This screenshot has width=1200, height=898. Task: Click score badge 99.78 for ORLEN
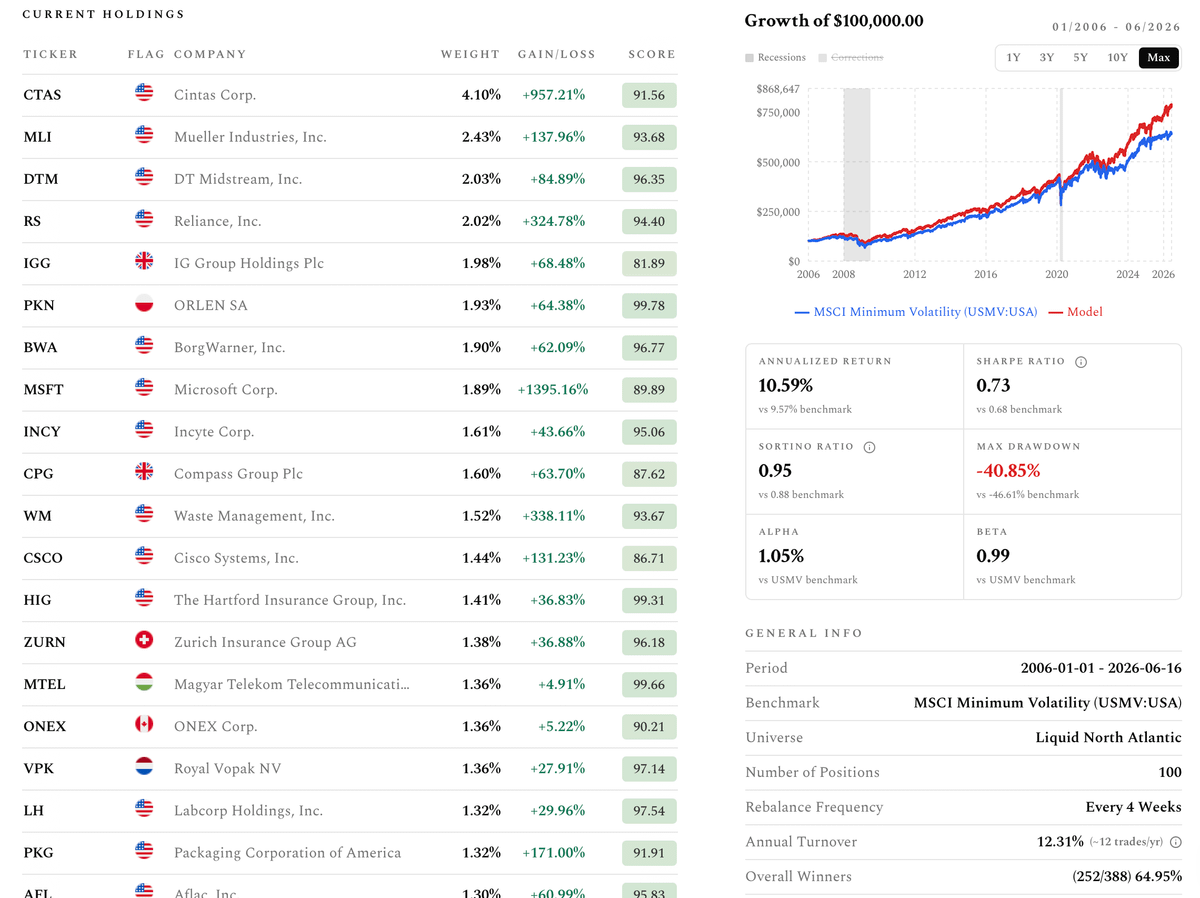[x=649, y=305]
